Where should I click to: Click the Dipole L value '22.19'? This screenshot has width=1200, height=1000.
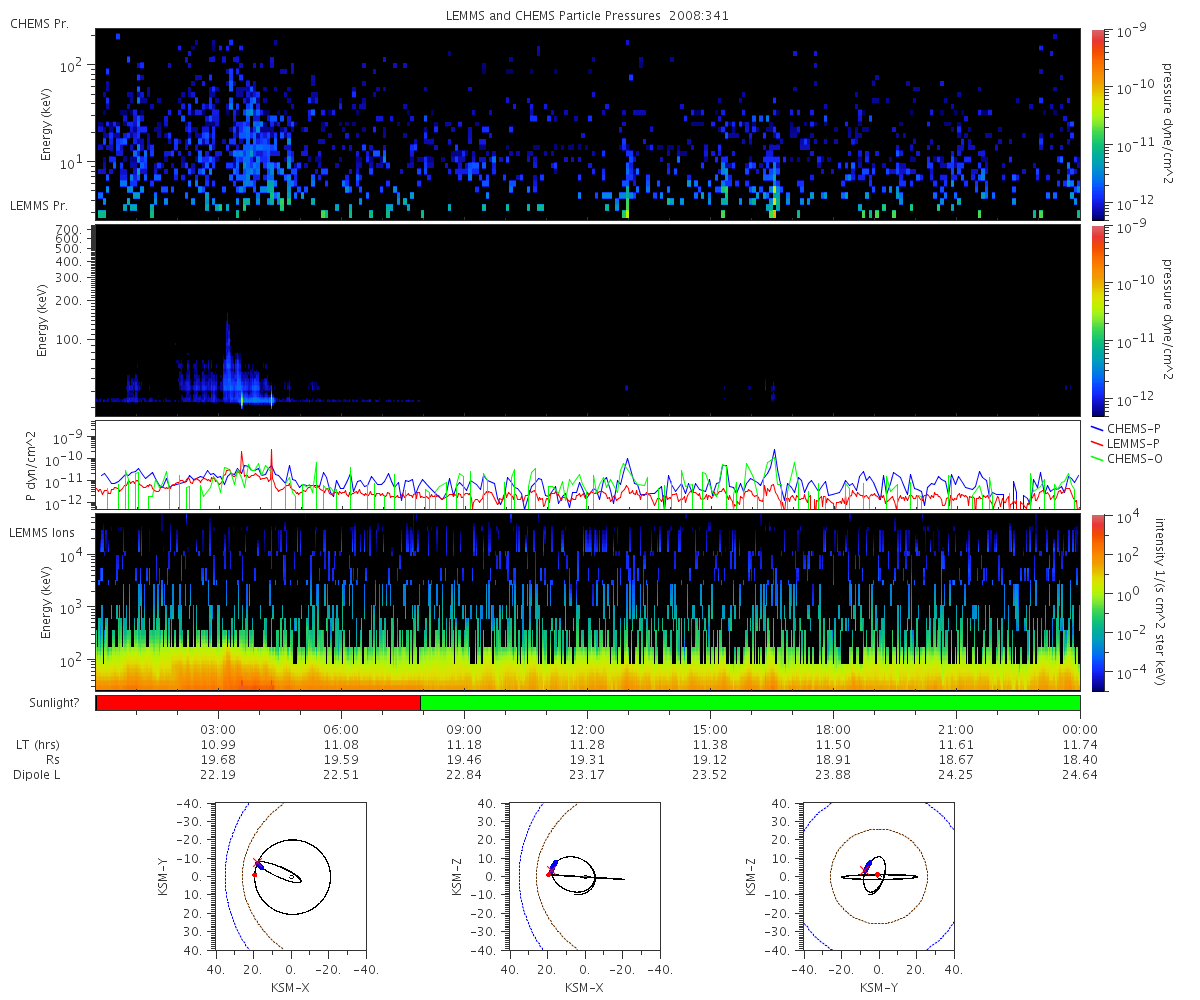pyautogui.click(x=218, y=775)
